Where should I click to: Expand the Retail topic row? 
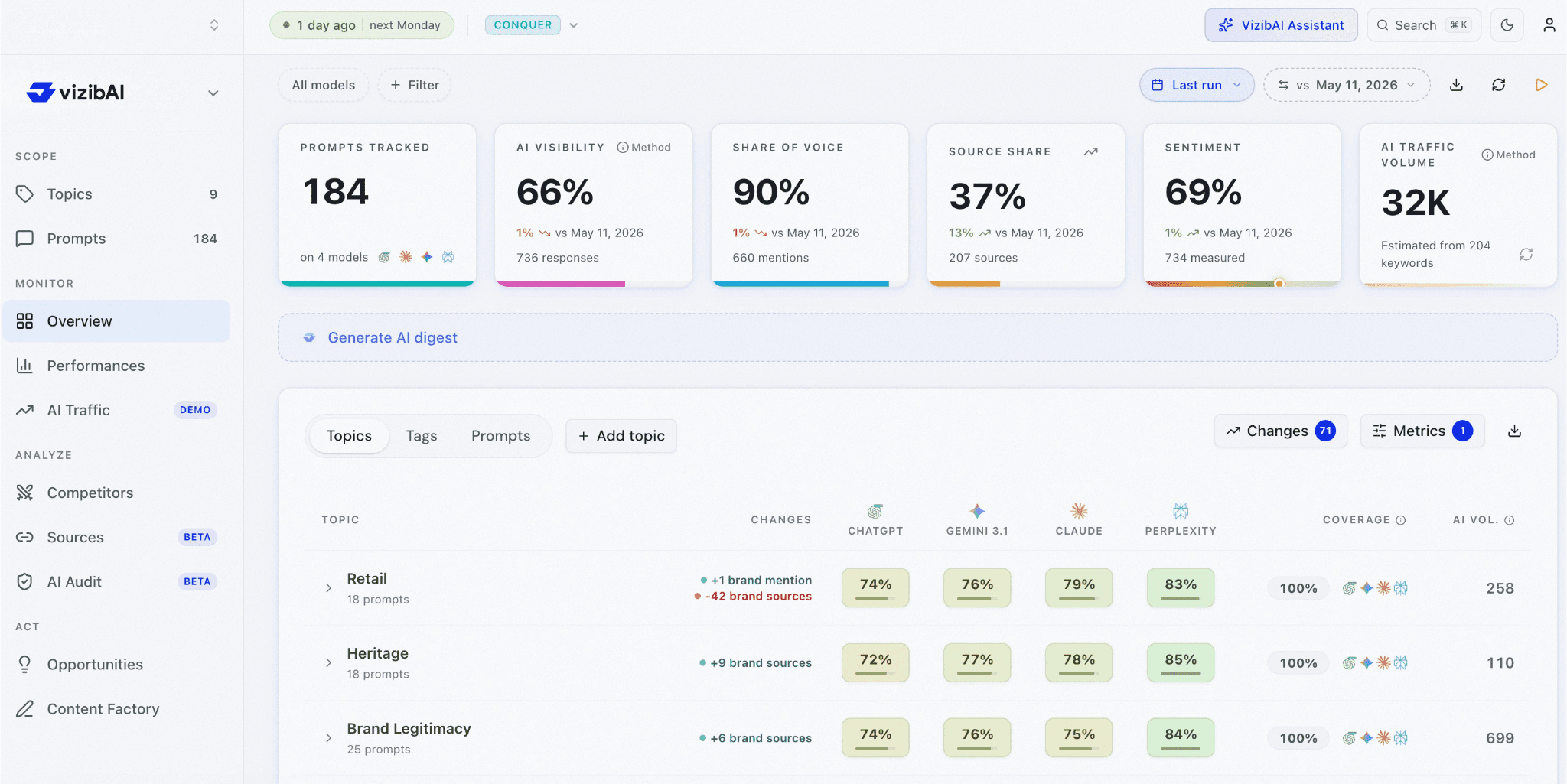(328, 588)
